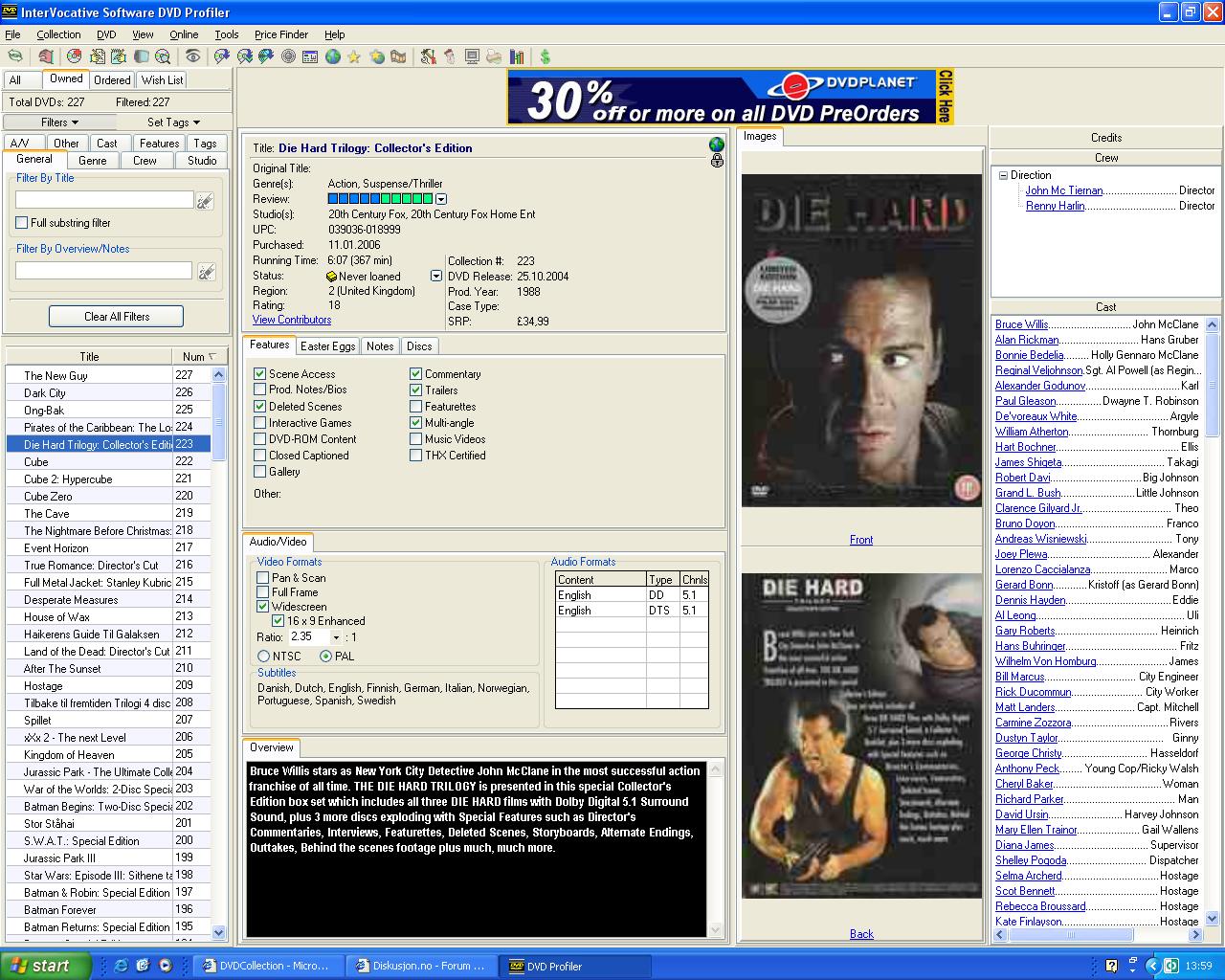Open the Filters dropdown
This screenshot has height=980, width=1225.
click(x=59, y=122)
